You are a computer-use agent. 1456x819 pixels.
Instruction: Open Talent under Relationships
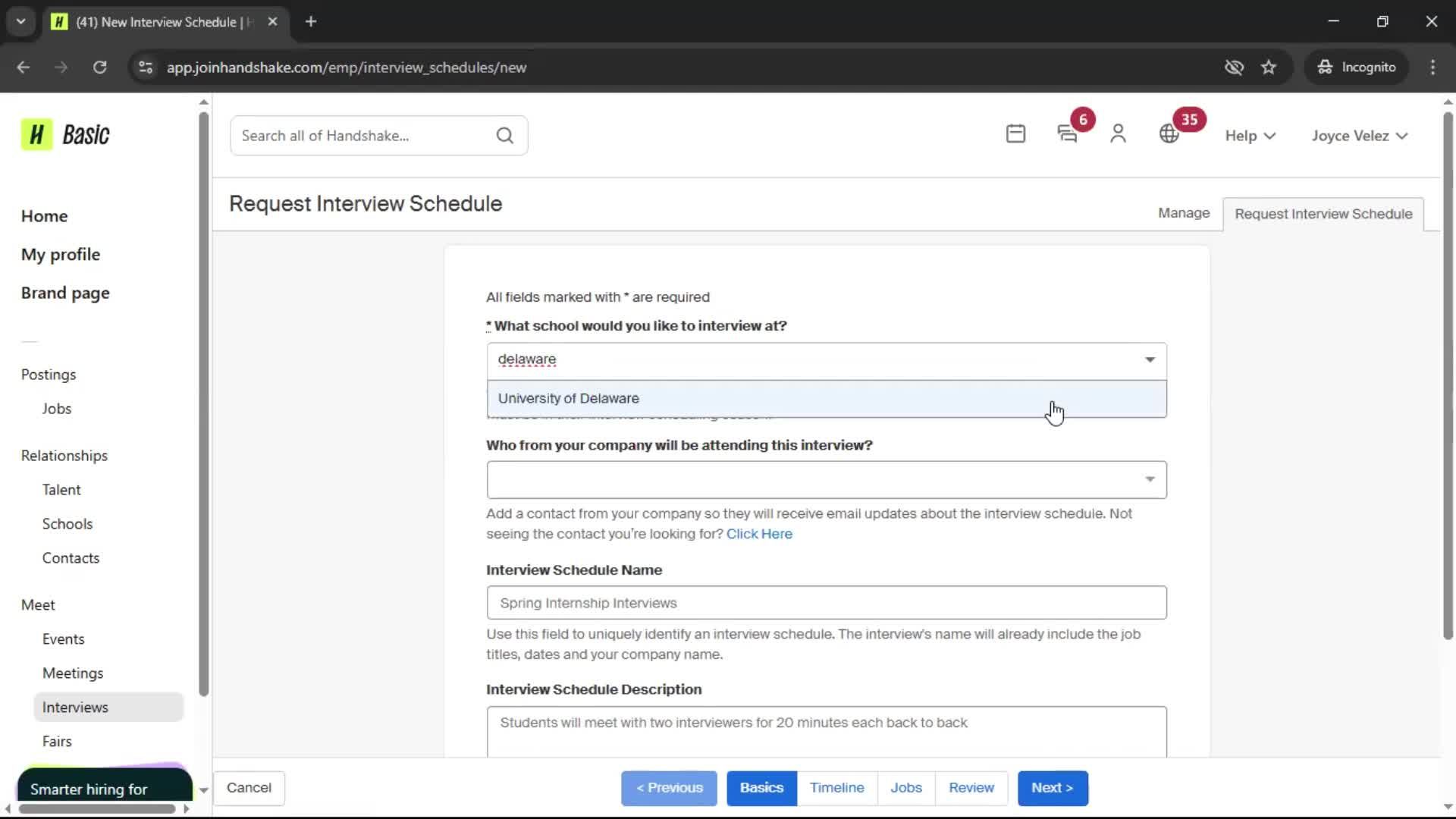[61, 490]
